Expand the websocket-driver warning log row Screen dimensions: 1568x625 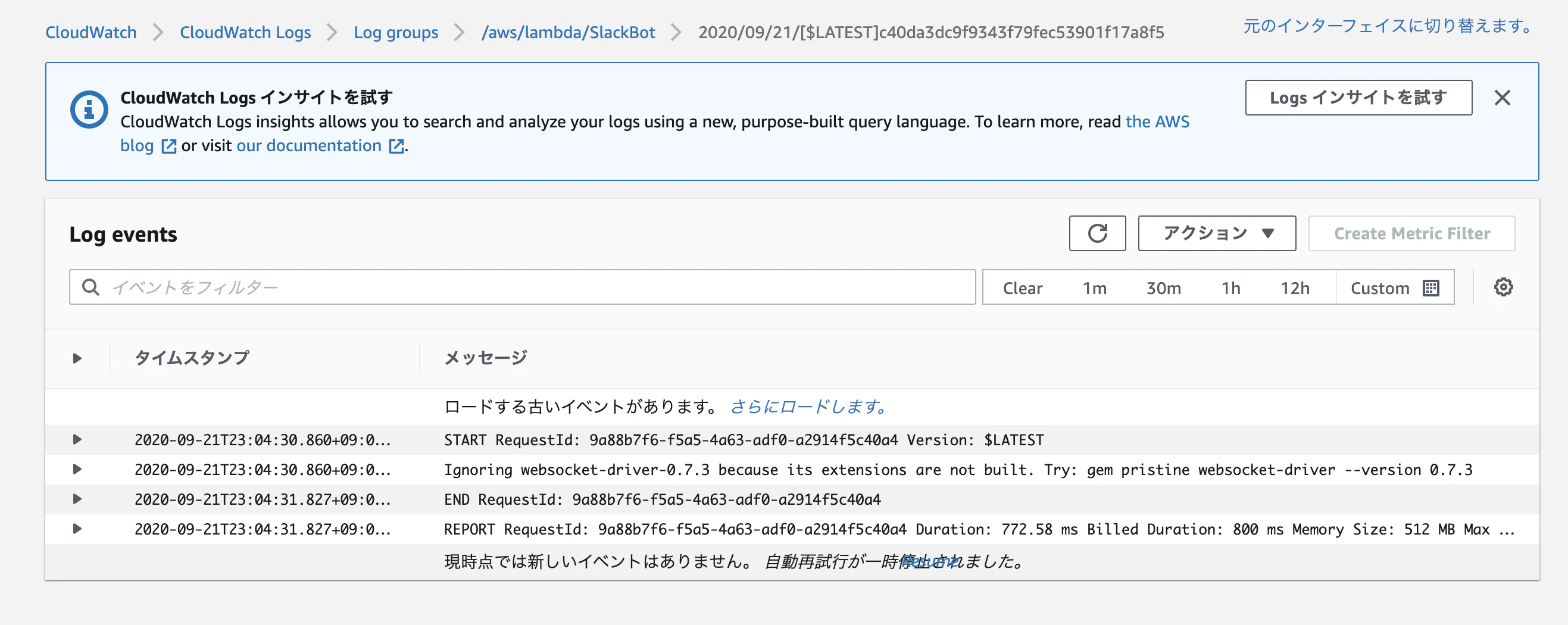(x=77, y=469)
